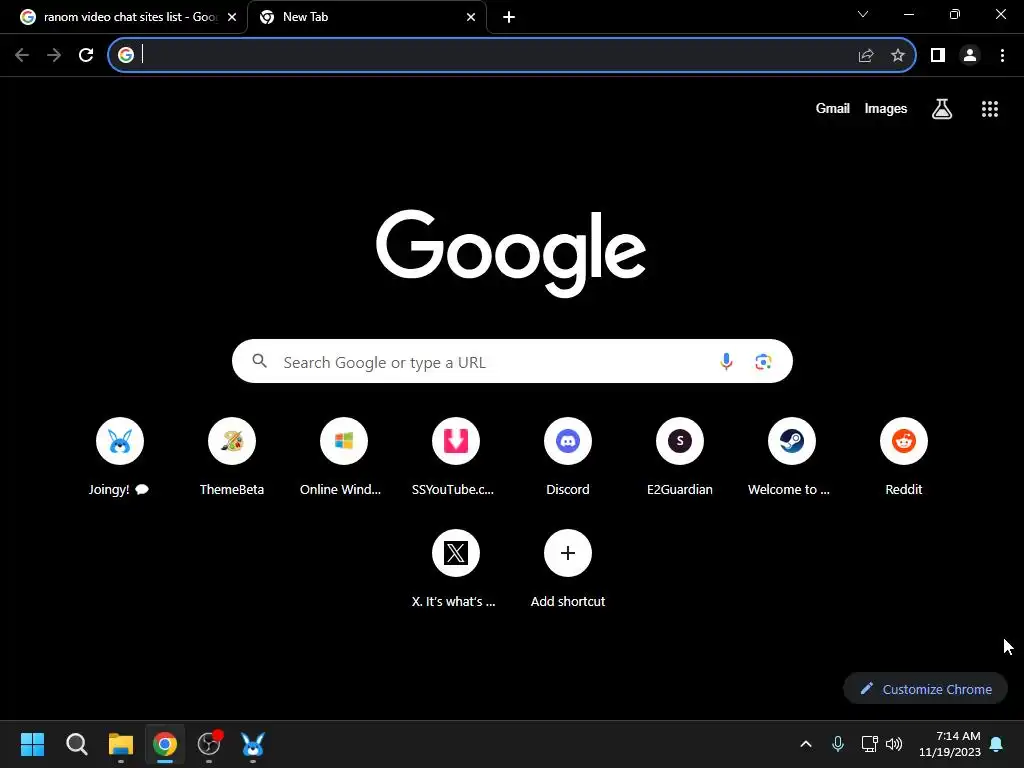Open the Windows Start menu
The width and height of the screenshot is (1024, 768).
(x=32, y=744)
